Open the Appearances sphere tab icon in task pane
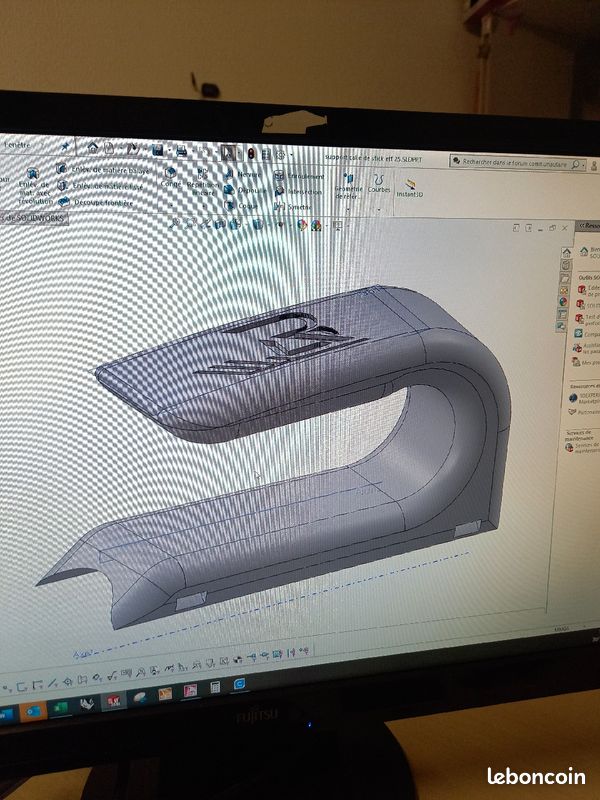This screenshot has width=600, height=800. click(x=563, y=302)
